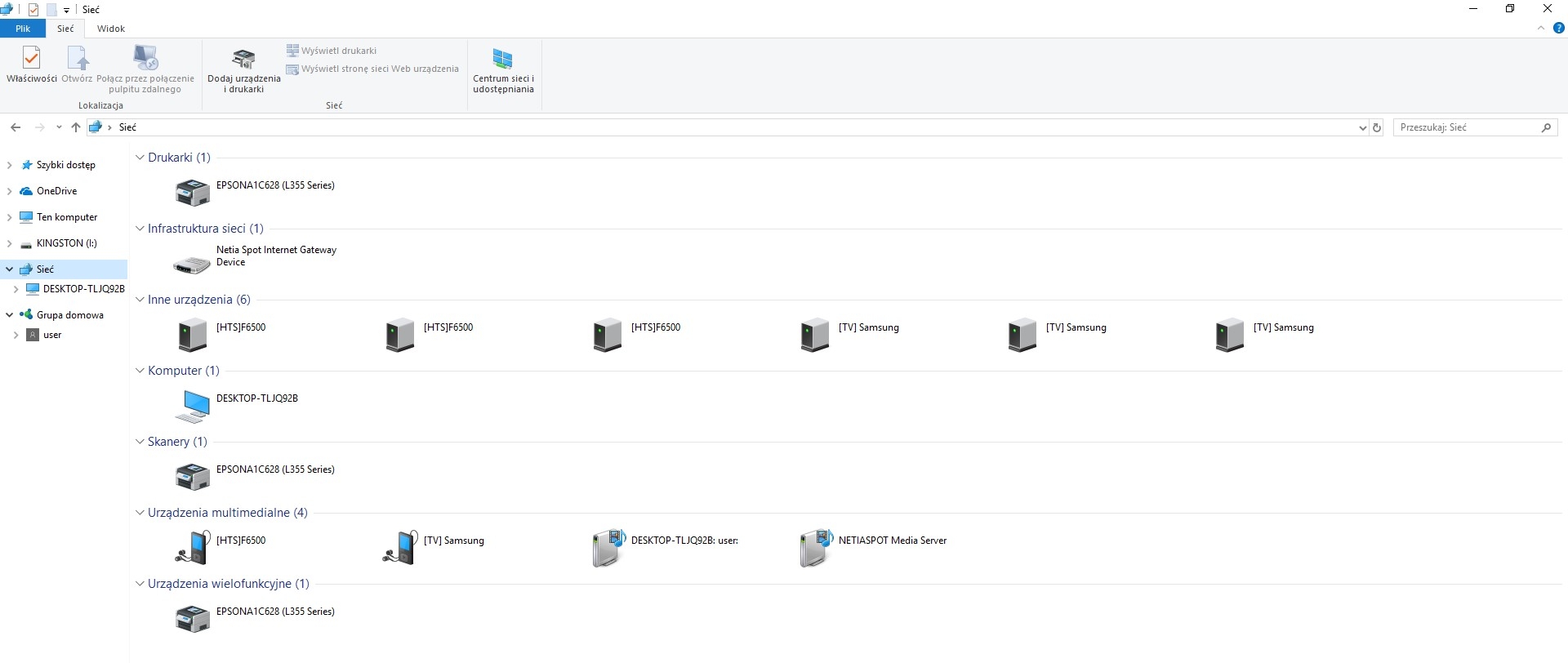Select the second [HTS]F6500 under Inne urządzenia
The width and height of the screenshot is (1568, 663).
pyautogui.click(x=429, y=335)
